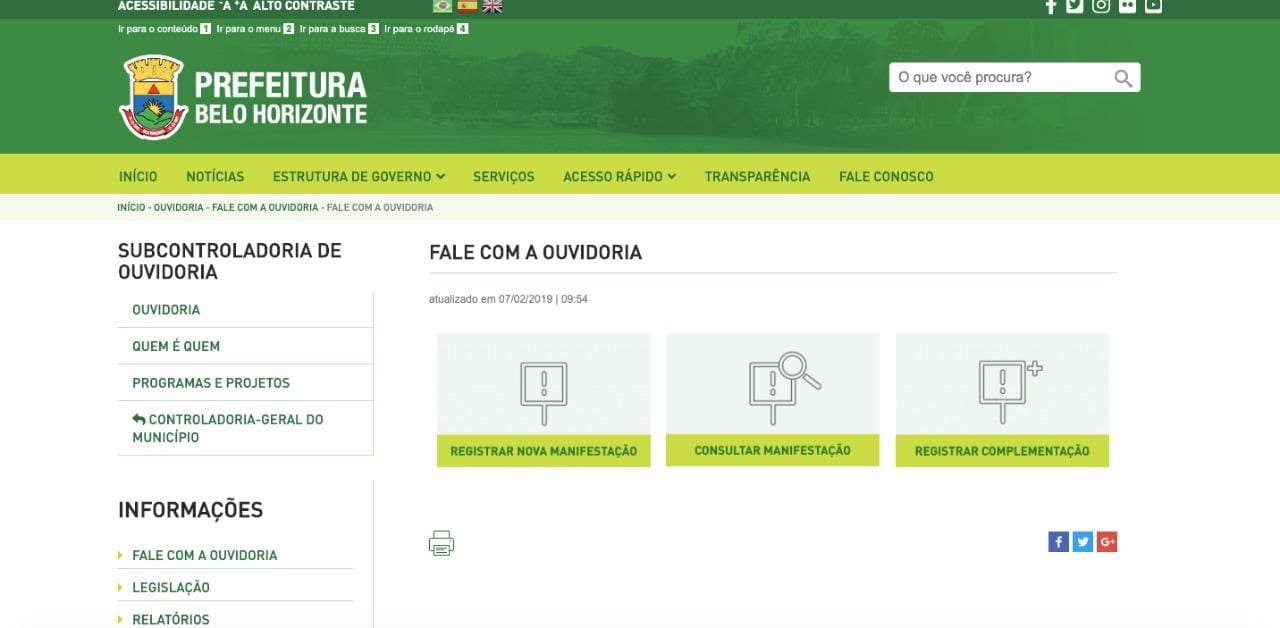1280x628 pixels.
Task: Click Registrar Complementação button
Action: coord(1002,451)
